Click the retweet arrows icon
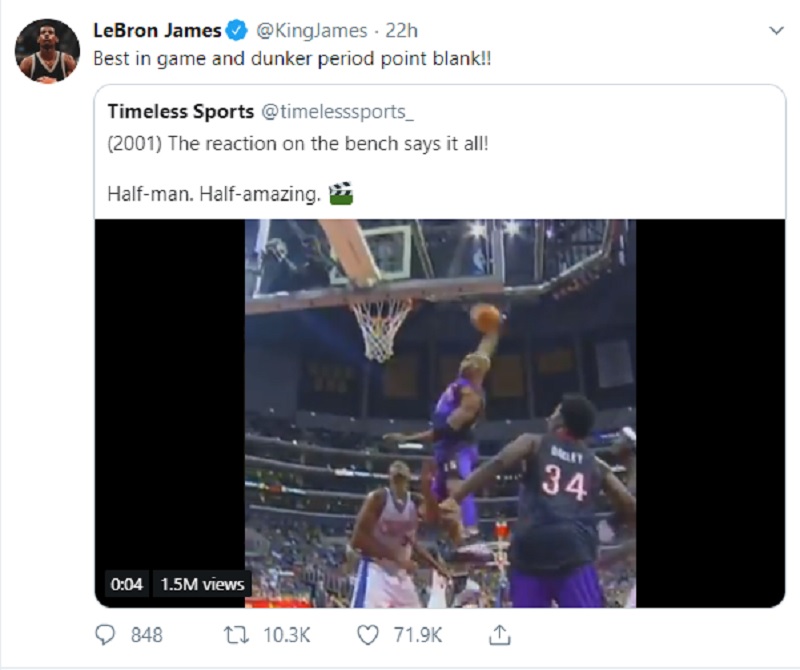The width and height of the screenshot is (800, 670). pyautogui.click(x=236, y=635)
